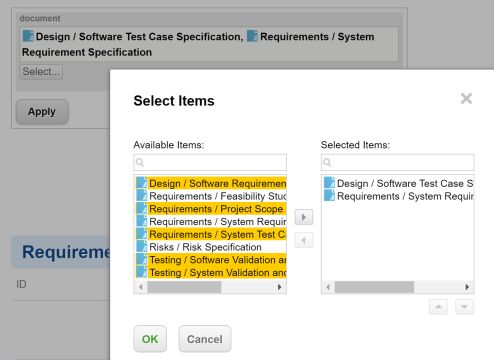Select Requirements / Project Scope item
Viewport: 494px width, 360px height.
pyautogui.click(x=211, y=209)
